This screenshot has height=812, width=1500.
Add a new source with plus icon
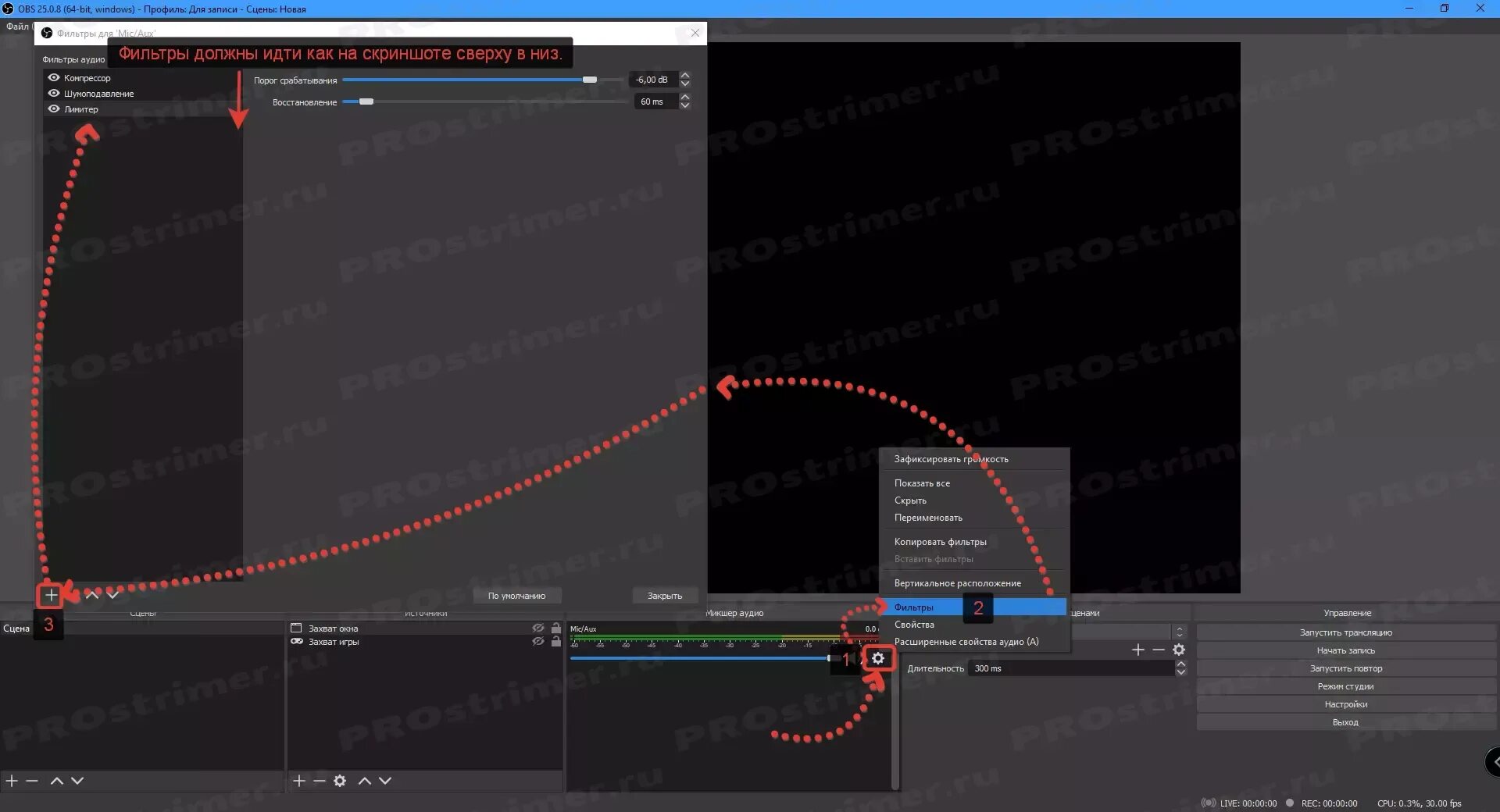click(299, 781)
